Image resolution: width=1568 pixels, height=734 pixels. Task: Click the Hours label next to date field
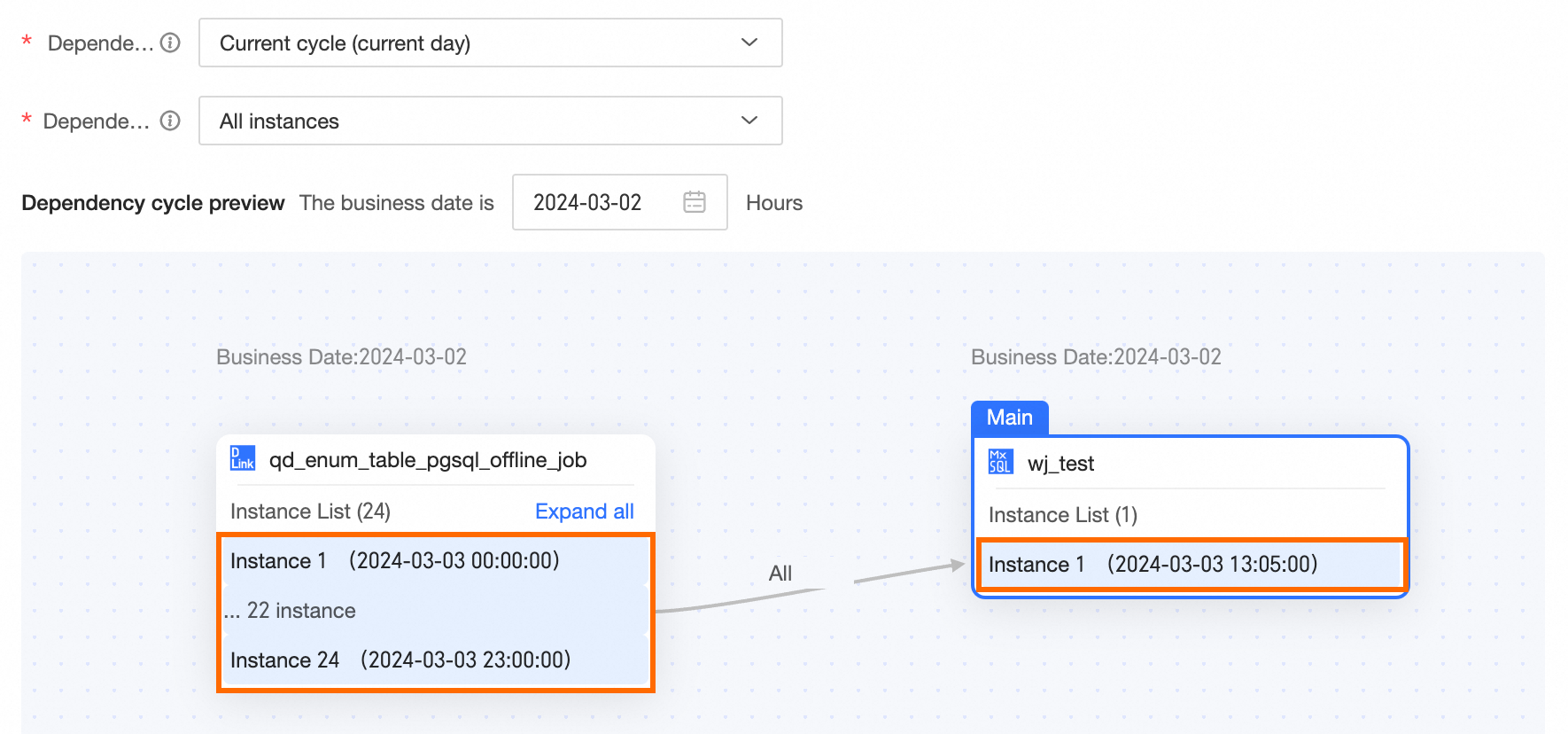coord(774,203)
